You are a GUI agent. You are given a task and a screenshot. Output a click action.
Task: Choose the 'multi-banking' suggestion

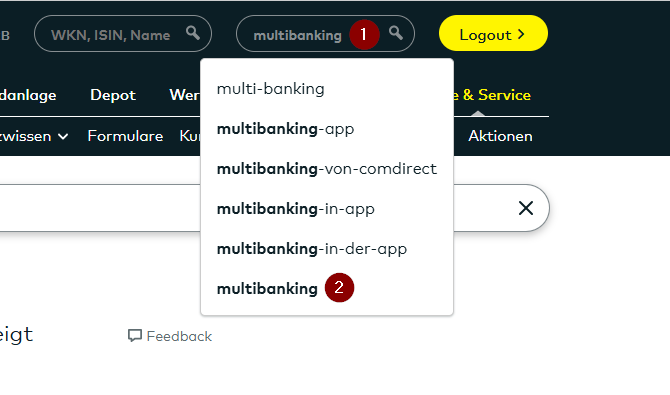tap(270, 89)
